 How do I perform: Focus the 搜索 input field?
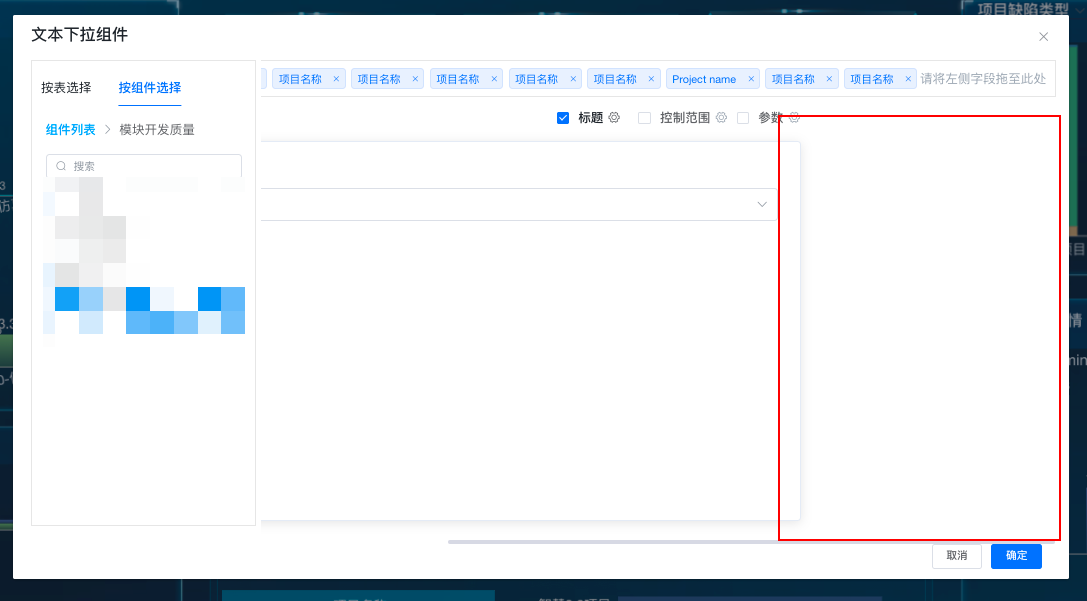pyautogui.click(x=144, y=166)
